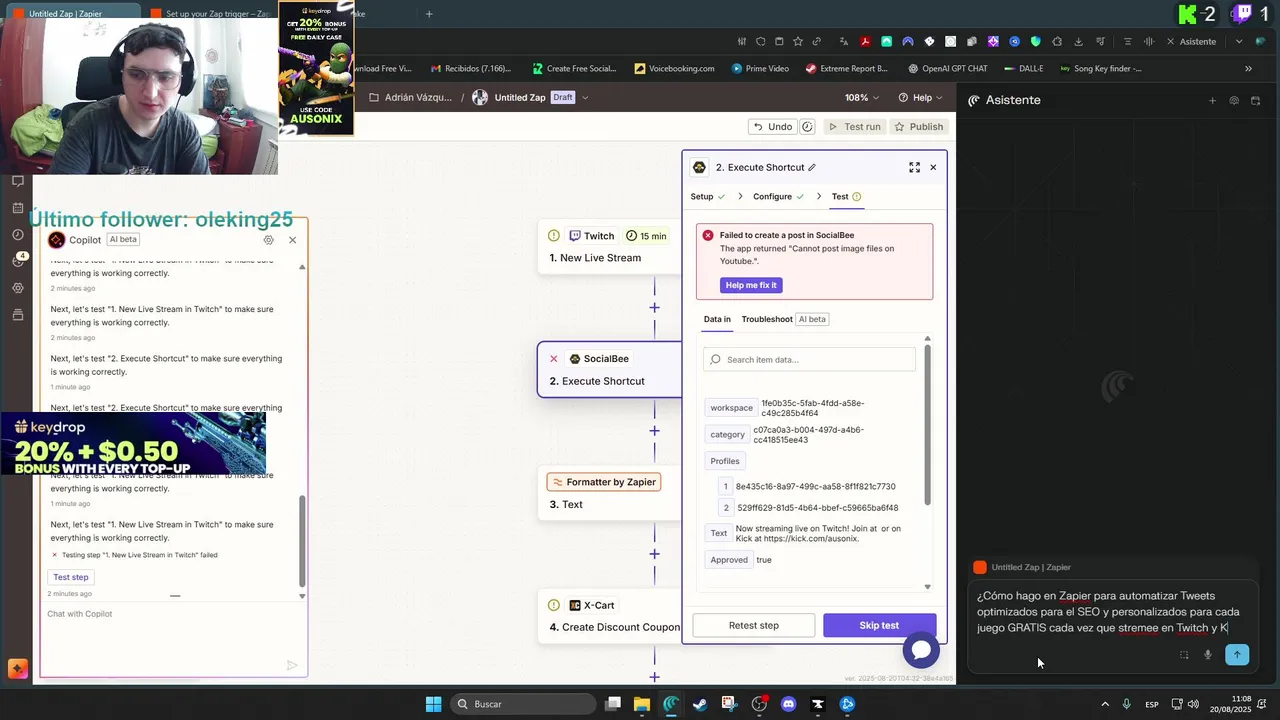Close the Execute Shortcut step panel

coord(933,167)
